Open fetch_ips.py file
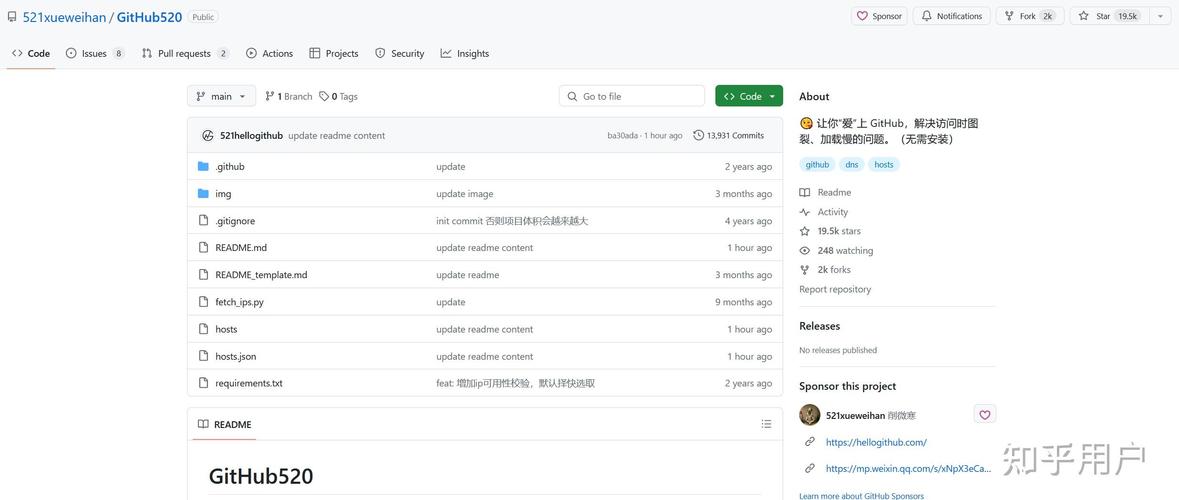Screen dimensions: 1179x500 point(239,302)
